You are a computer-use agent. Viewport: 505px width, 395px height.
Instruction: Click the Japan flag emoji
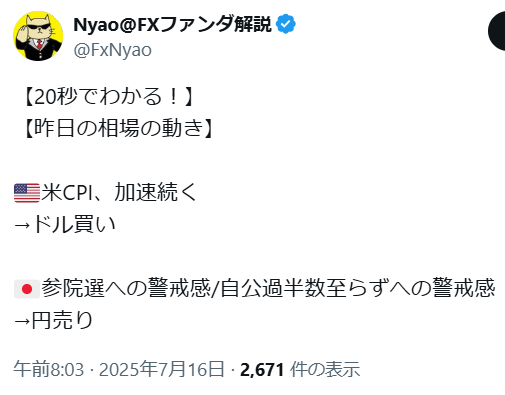tap(27, 289)
